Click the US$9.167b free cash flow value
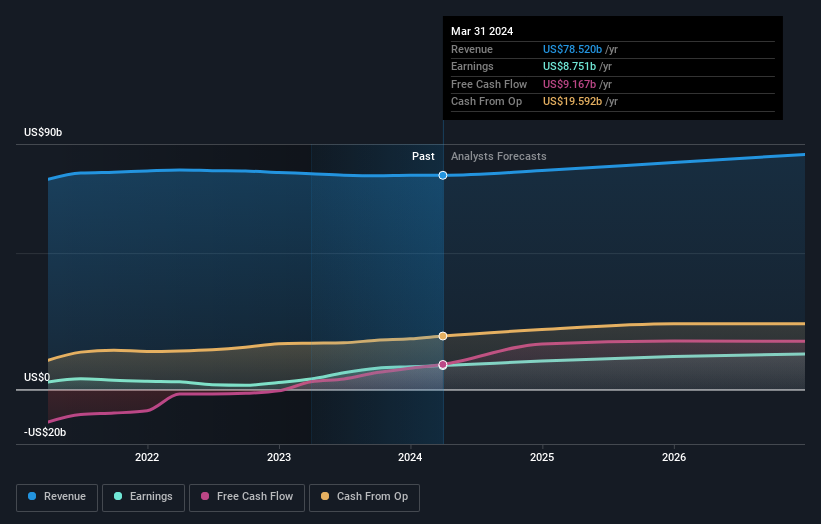Viewport: 821px width, 524px height. pyautogui.click(x=569, y=84)
